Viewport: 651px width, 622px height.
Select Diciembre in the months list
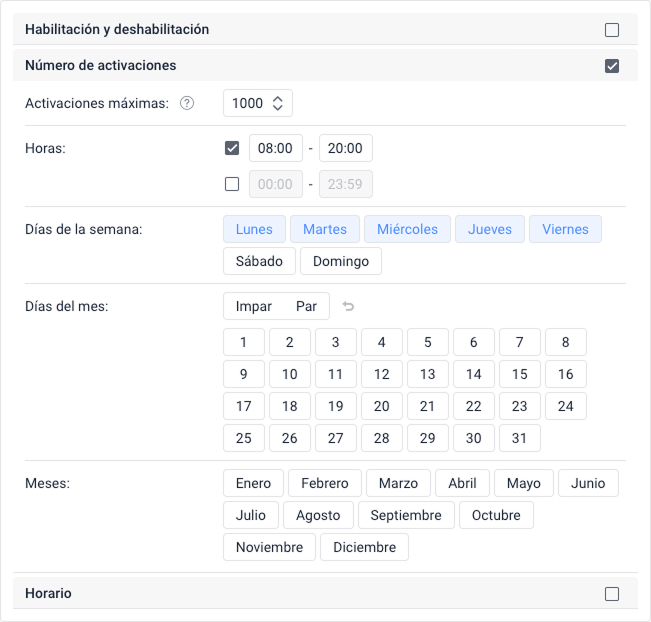[364, 547]
